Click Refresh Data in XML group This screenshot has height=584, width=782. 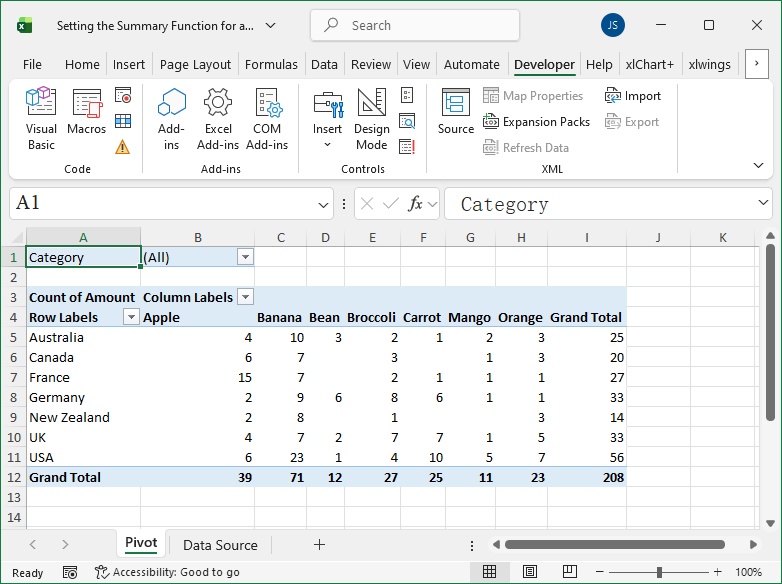pos(526,148)
